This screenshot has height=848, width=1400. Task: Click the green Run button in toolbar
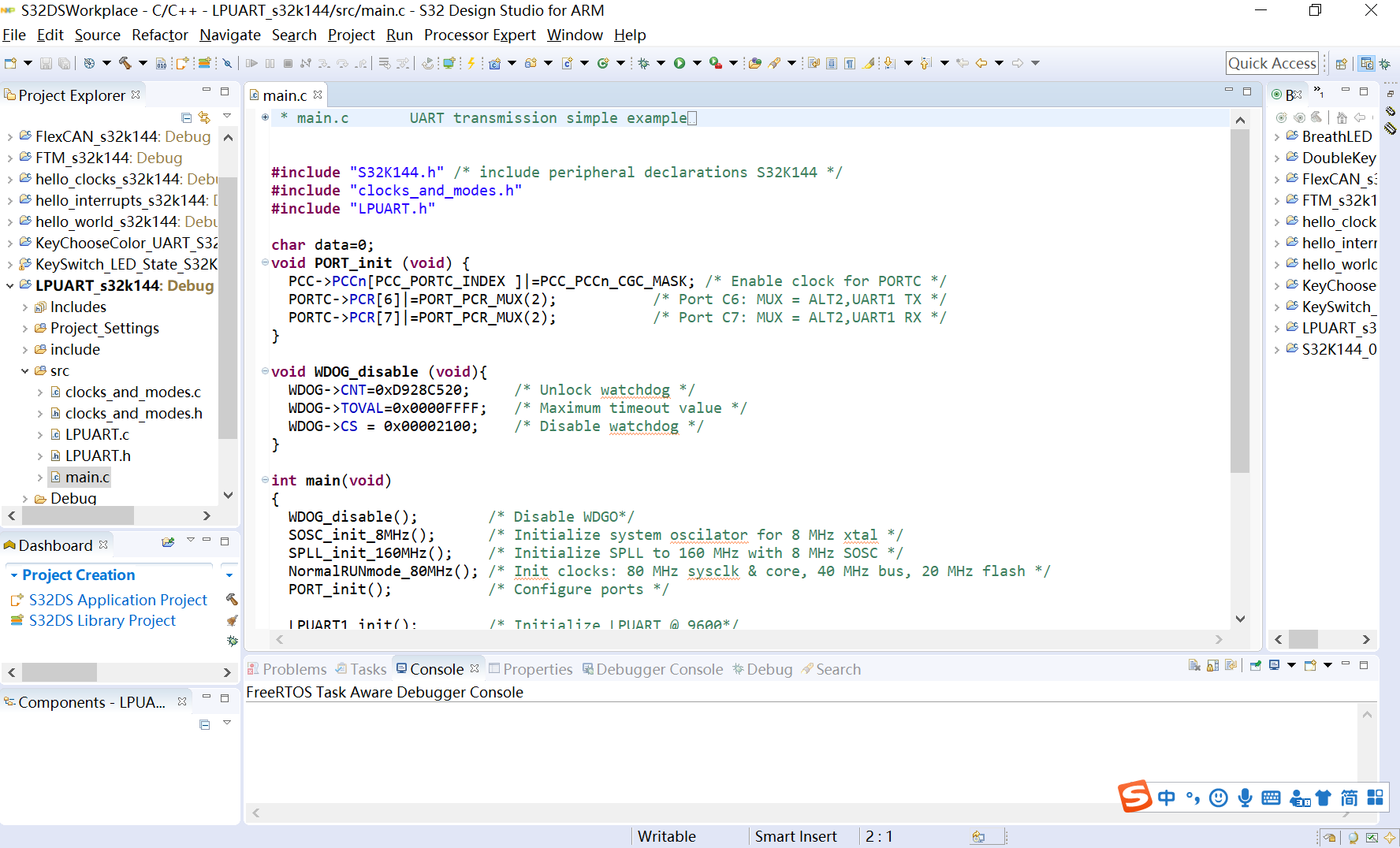click(x=679, y=63)
